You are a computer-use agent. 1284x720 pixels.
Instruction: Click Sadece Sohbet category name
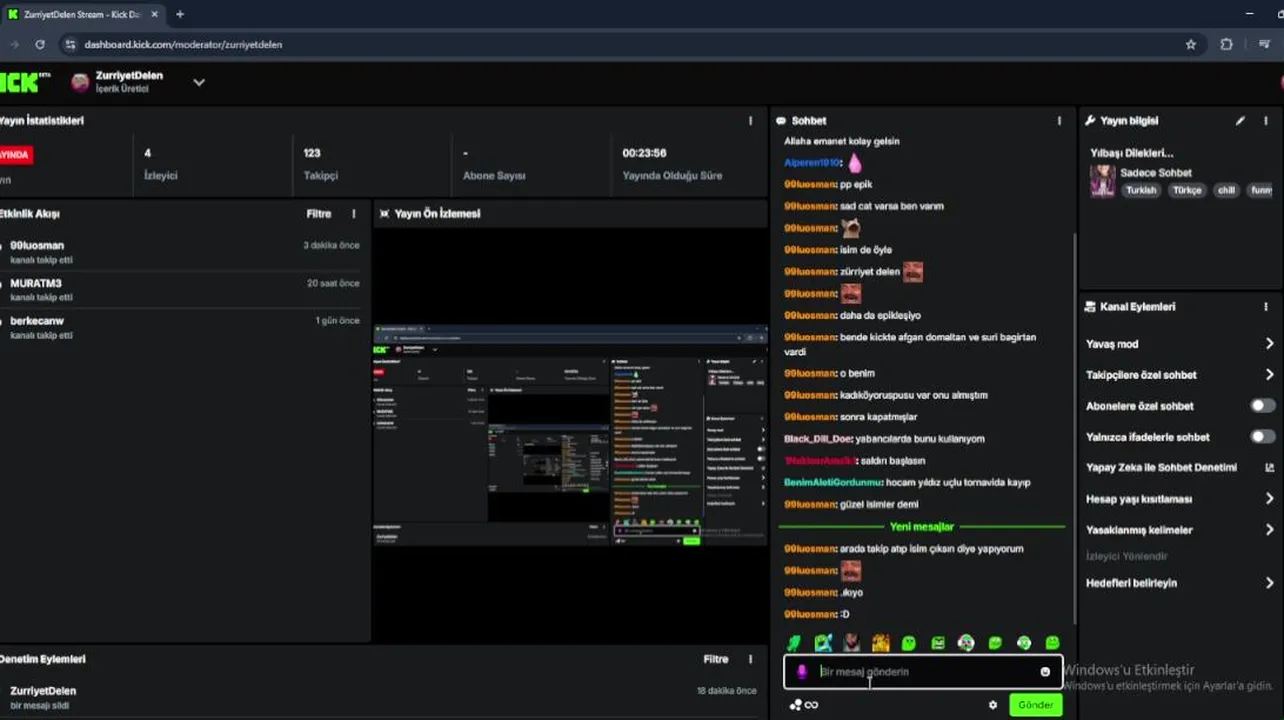pyautogui.click(x=1156, y=173)
